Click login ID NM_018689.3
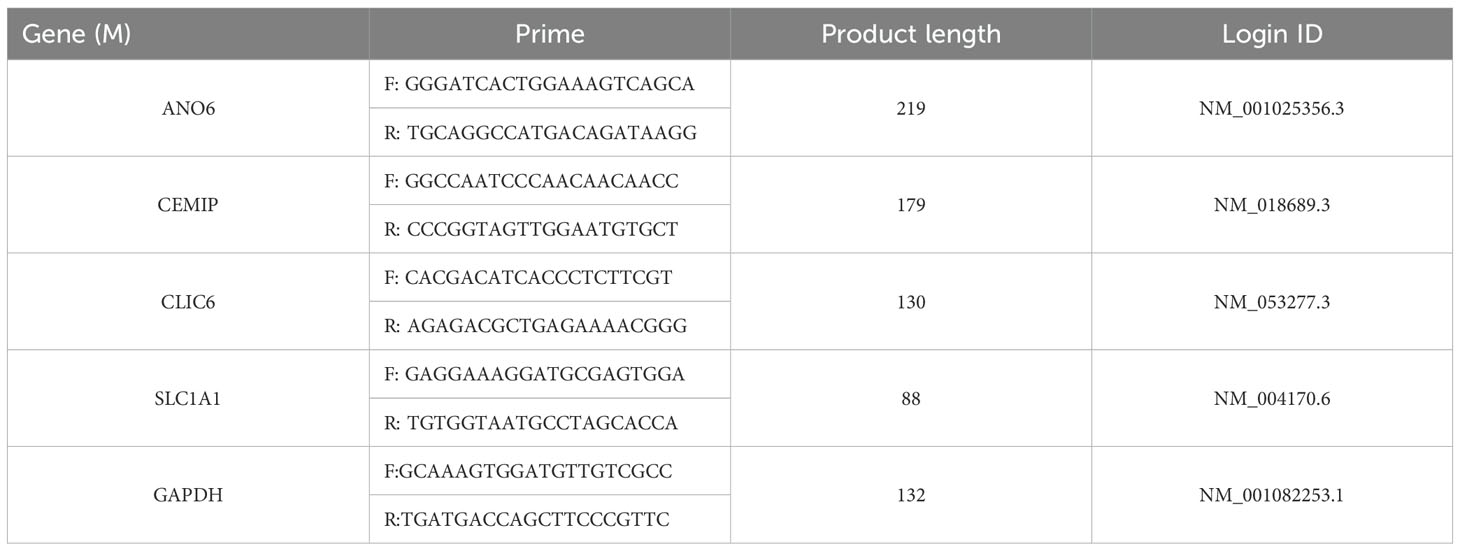1460x551 pixels. pos(1272,205)
